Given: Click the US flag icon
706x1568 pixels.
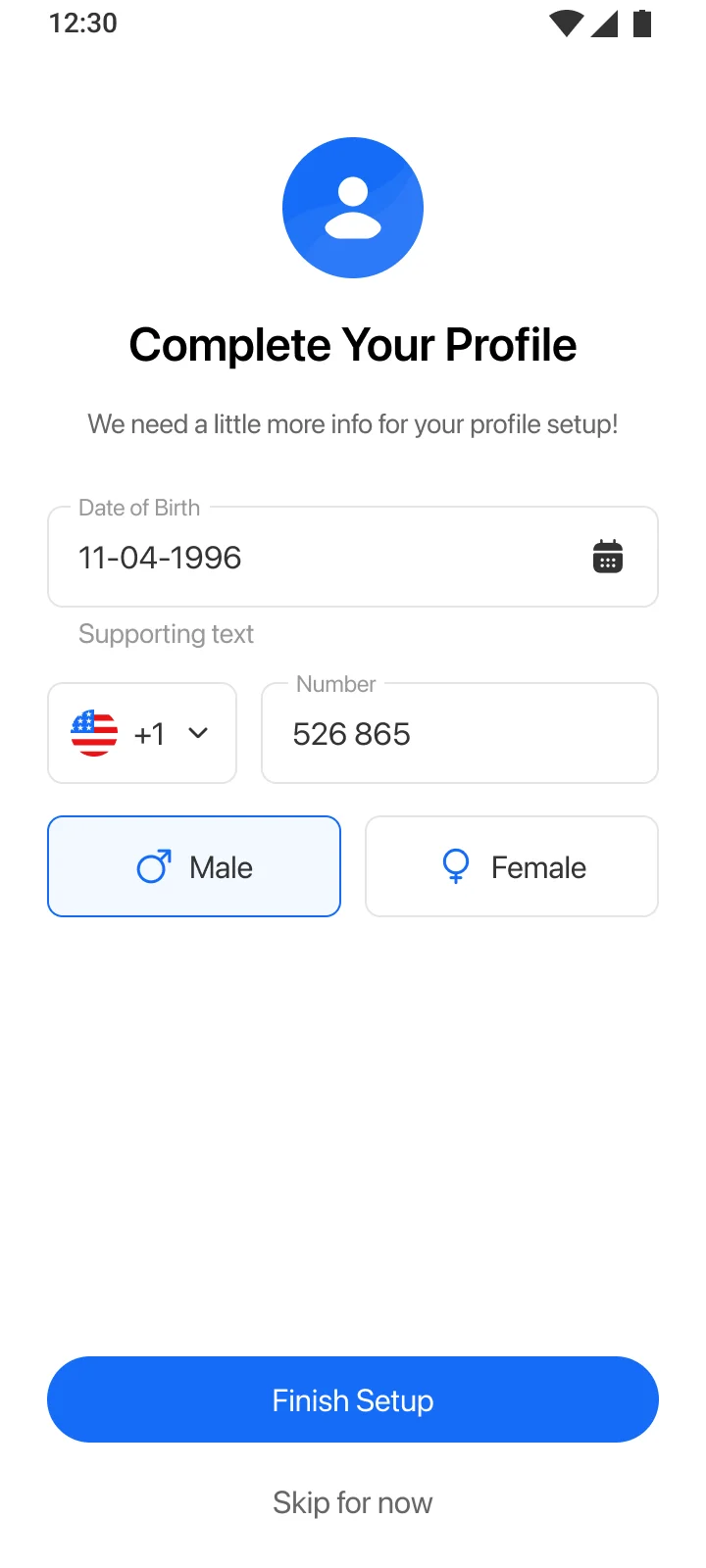Looking at the screenshot, I should (x=94, y=733).
